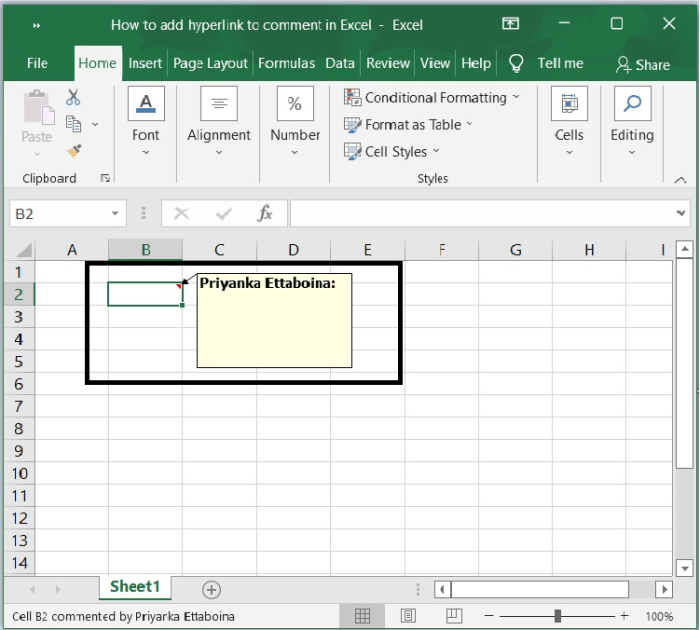700x630 pixels.
Task: Select the Format Painter brush icon
Action: [74, 150]
